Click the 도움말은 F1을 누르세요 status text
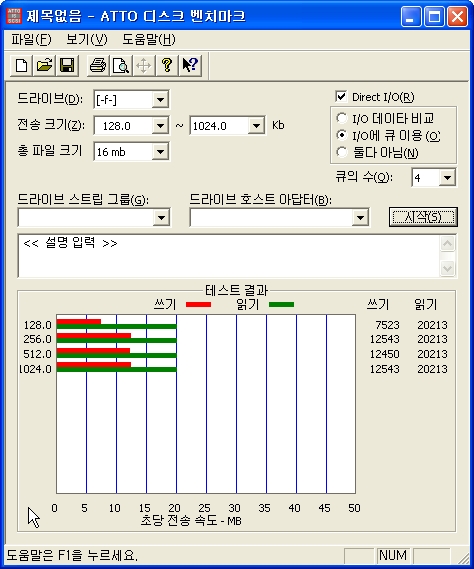The height and width of the screenshot is (569, 474). point(72,555)
